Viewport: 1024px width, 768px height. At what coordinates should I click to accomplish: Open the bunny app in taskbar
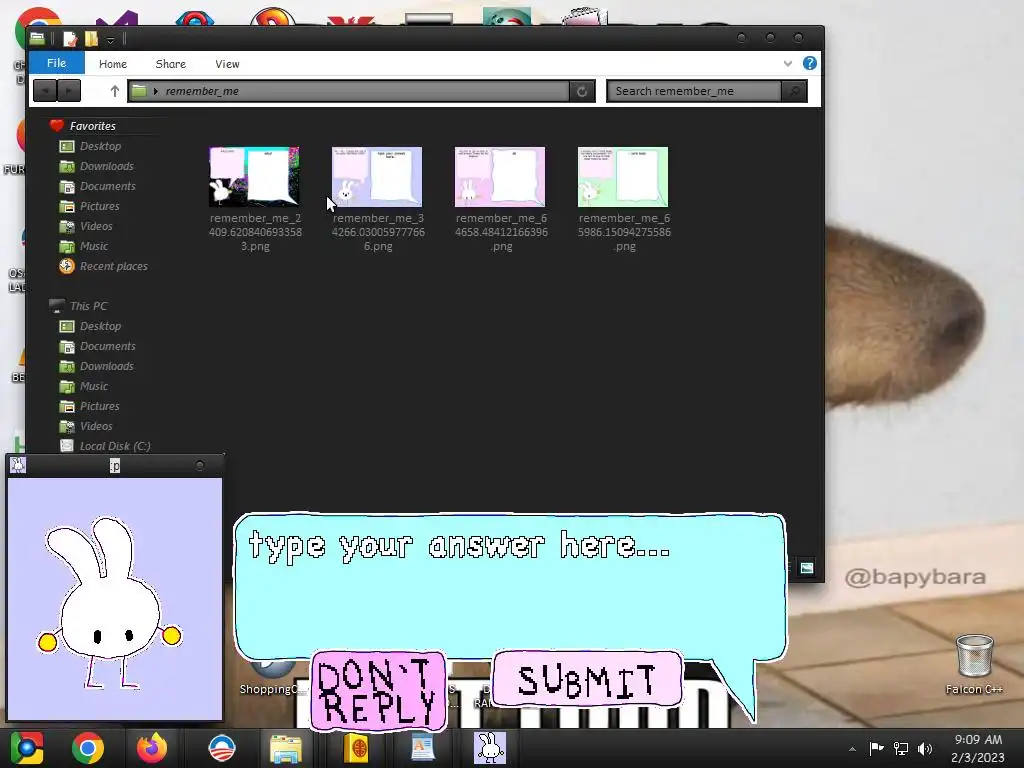[x=490, y=748]
